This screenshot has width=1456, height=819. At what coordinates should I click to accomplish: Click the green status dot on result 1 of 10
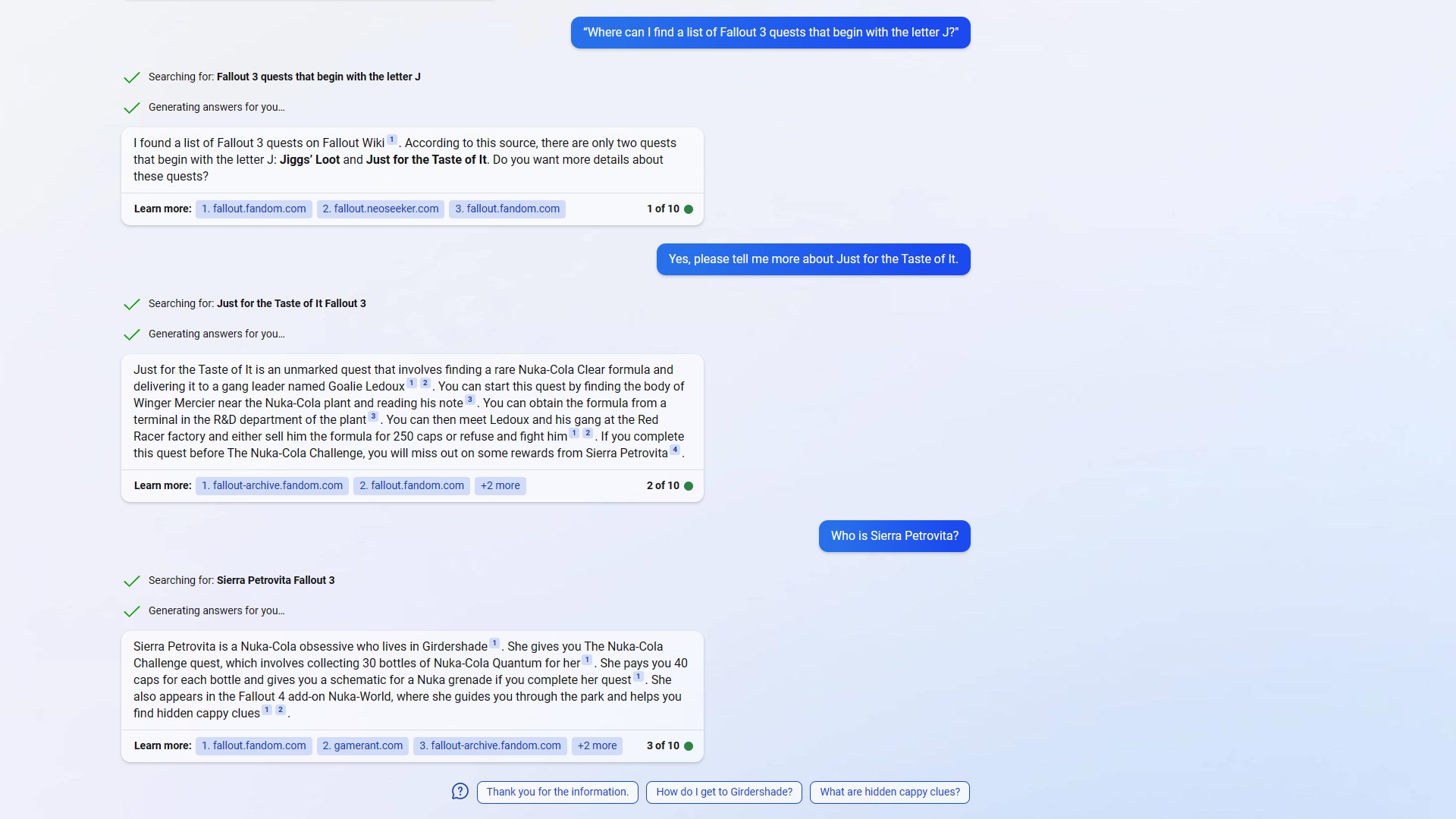(x=688, y=208)
